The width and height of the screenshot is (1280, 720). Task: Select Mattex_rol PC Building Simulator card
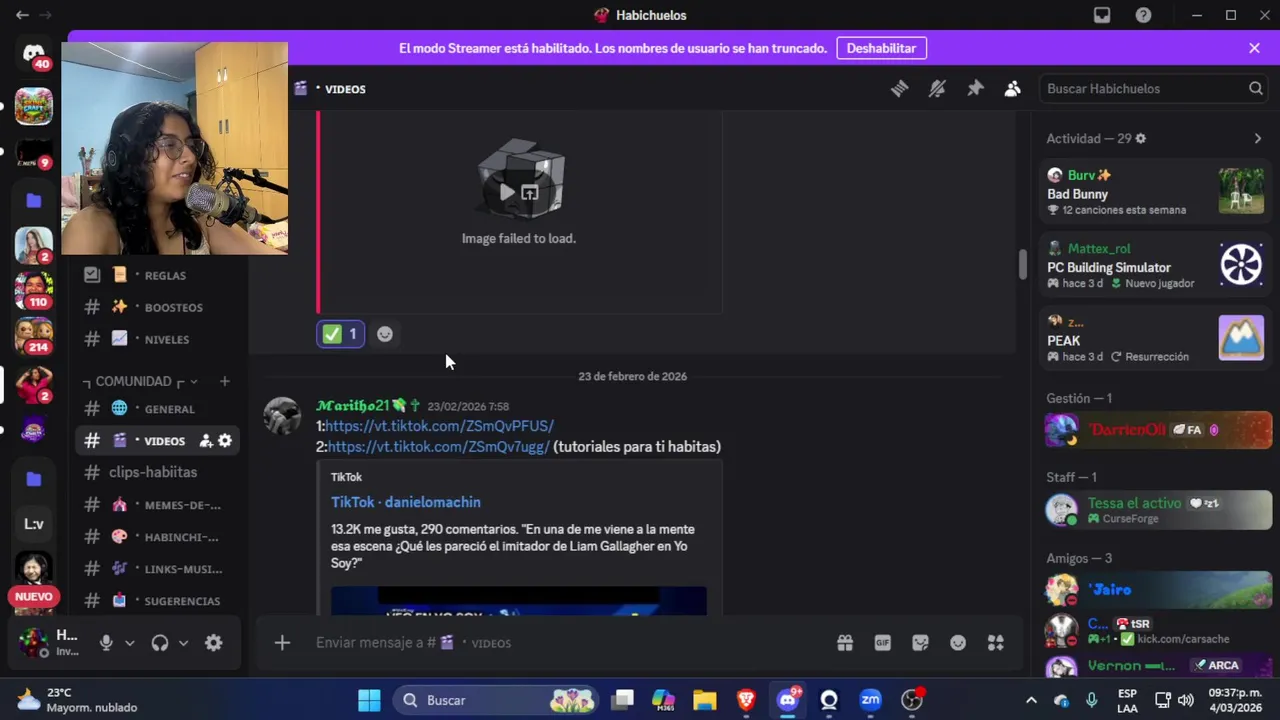[1155, 265]
